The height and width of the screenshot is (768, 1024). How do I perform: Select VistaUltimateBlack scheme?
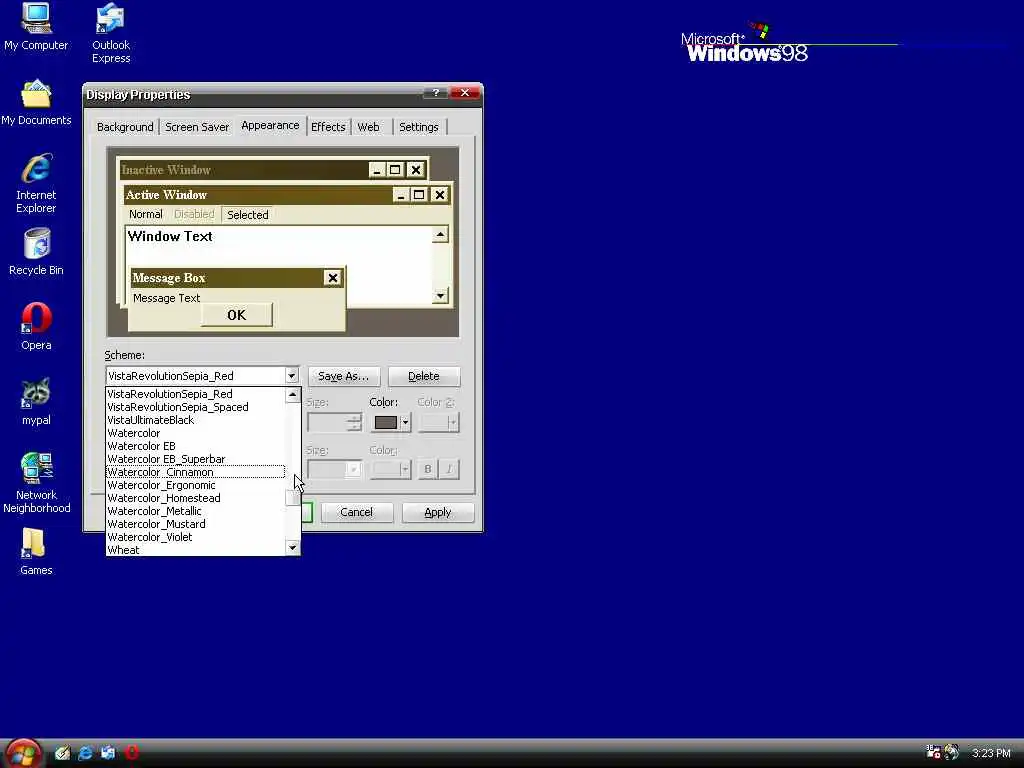pyautogui.click(x=195, y=420)
